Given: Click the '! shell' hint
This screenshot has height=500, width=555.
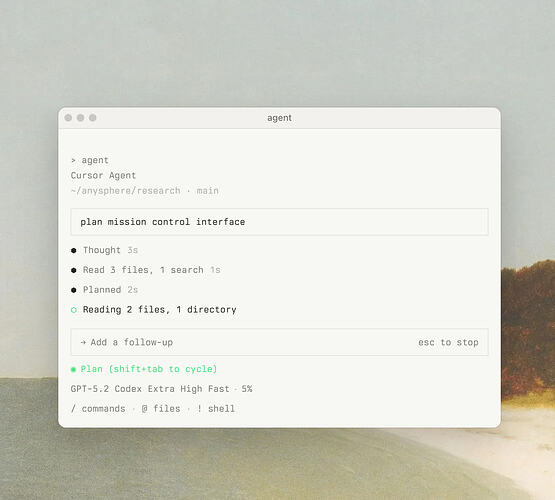Looking at the screenshot, I should pos(216,409).
